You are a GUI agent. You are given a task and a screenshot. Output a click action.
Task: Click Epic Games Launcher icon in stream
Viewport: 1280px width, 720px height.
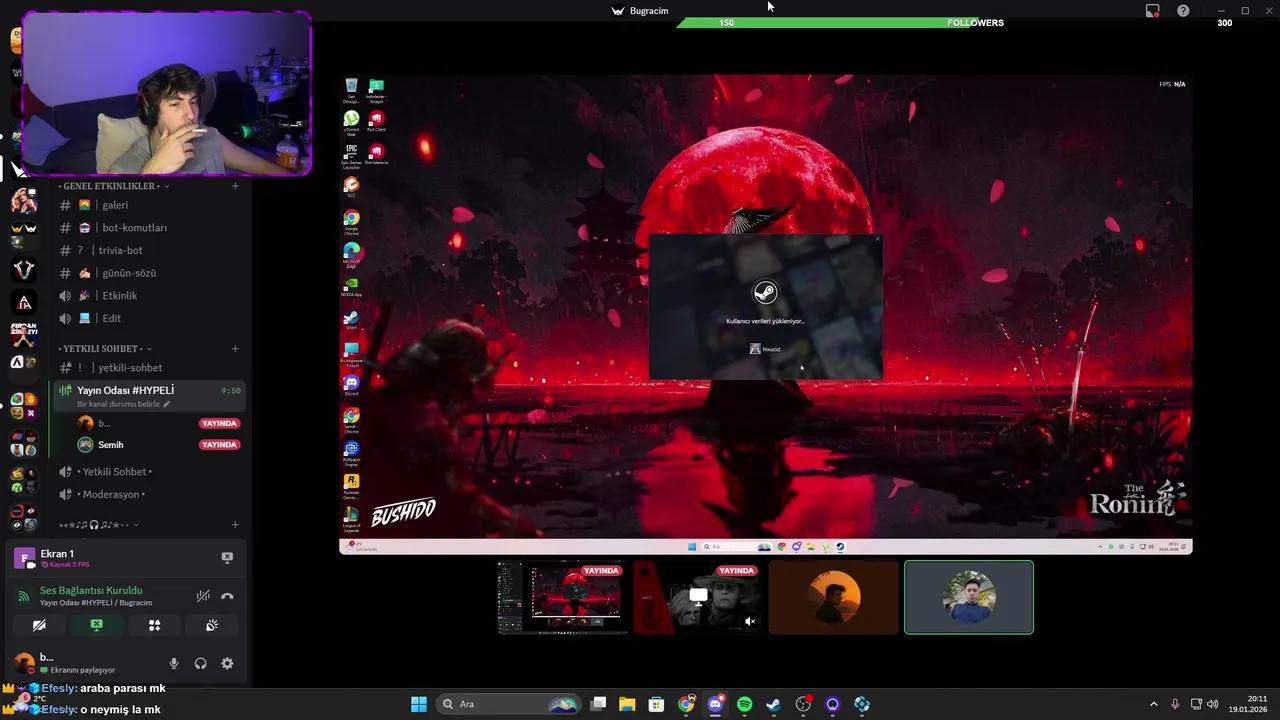click(x=351, y=156)
